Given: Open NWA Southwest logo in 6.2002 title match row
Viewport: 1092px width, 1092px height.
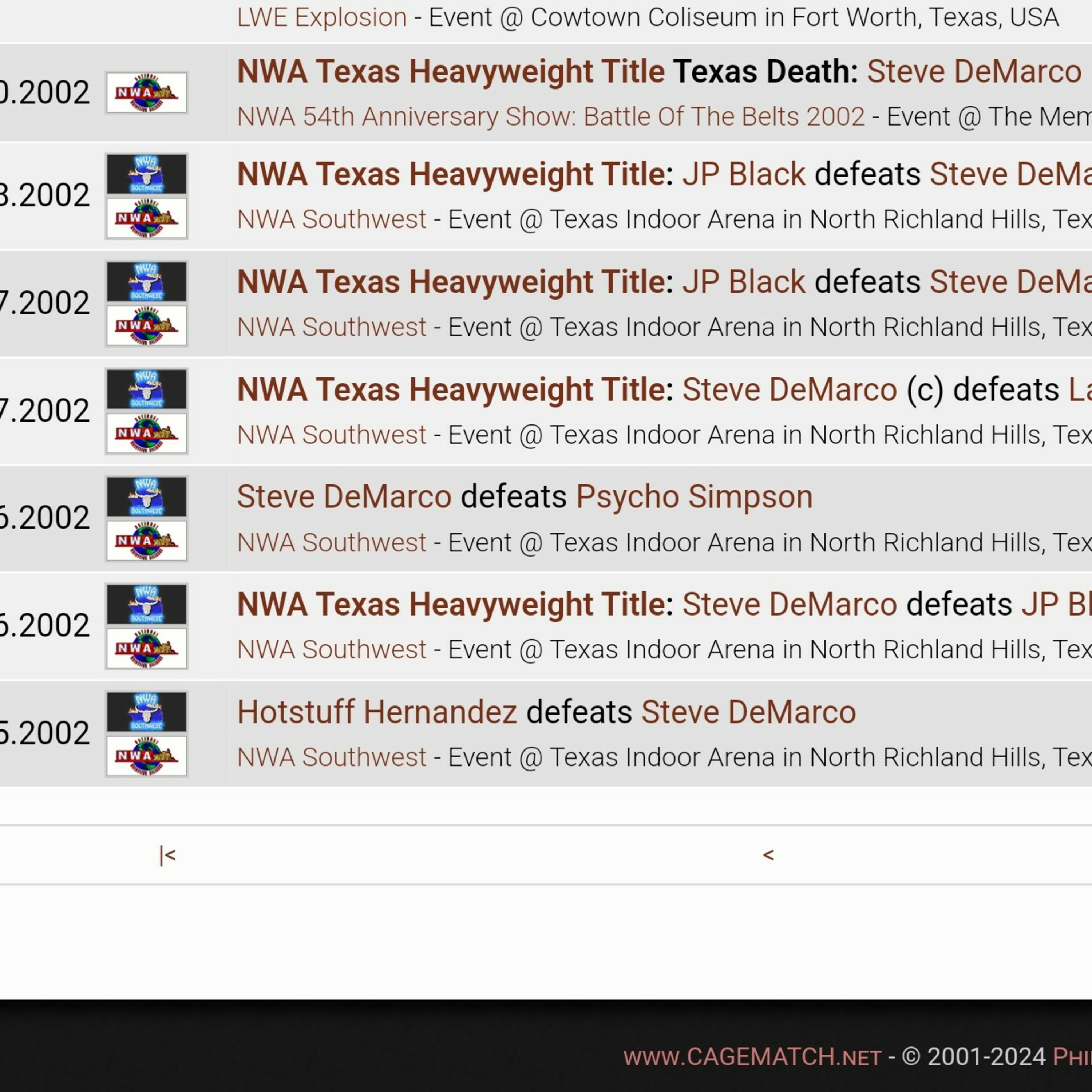Looking at the screenshot, I should [x=146, y=604].
